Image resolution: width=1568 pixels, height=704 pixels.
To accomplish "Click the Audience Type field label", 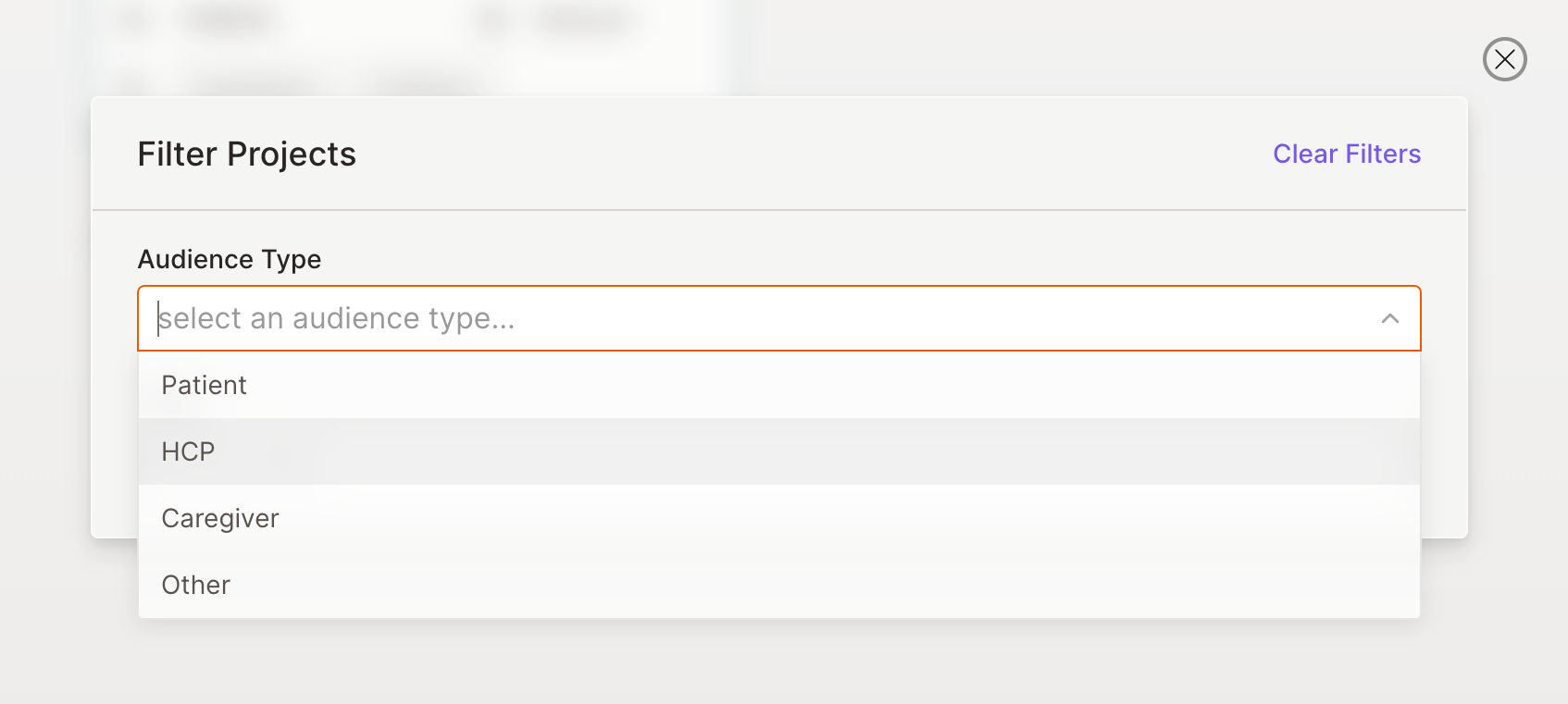I will (230, 259).
